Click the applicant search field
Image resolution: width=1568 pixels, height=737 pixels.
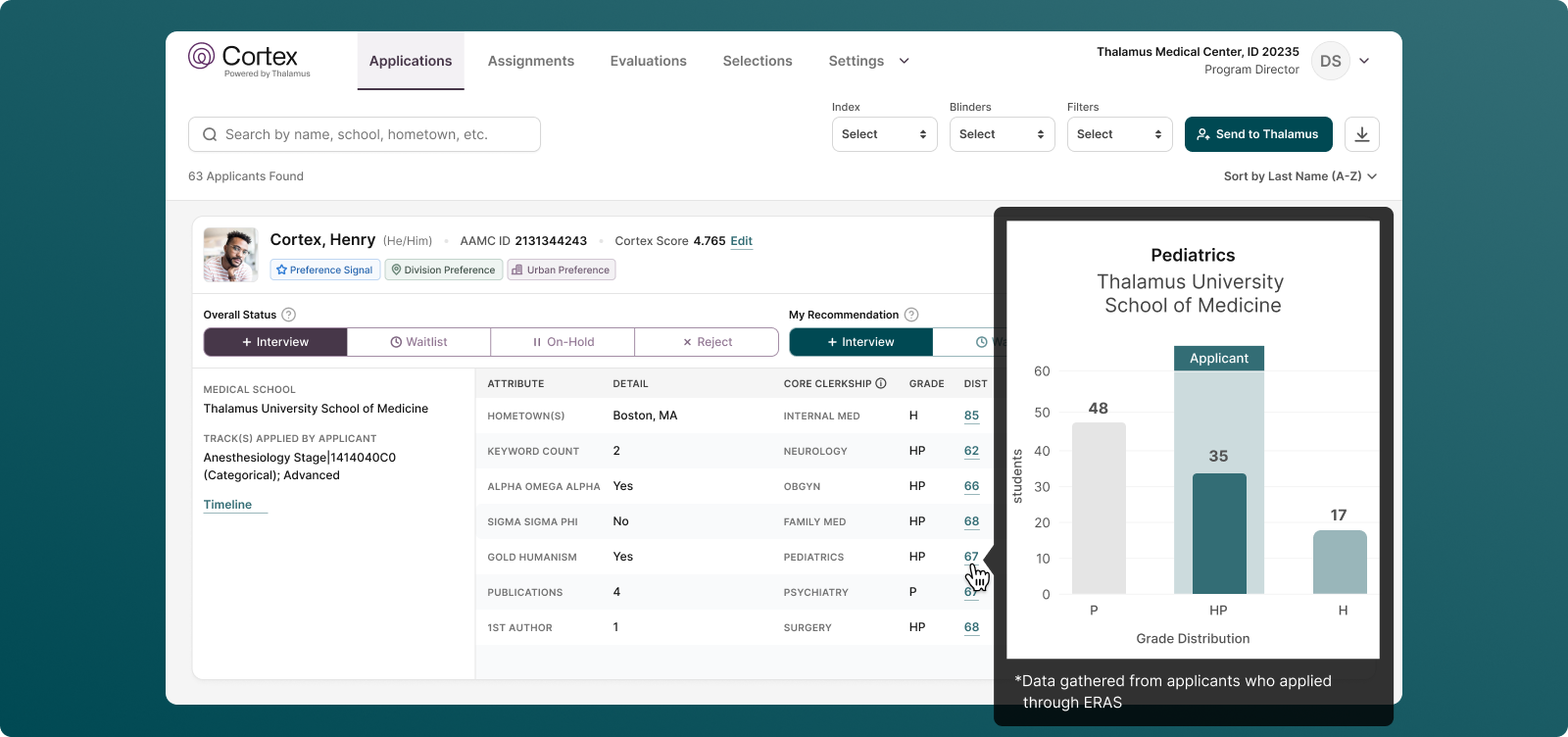pyautogui.click(x=365, y=134)
